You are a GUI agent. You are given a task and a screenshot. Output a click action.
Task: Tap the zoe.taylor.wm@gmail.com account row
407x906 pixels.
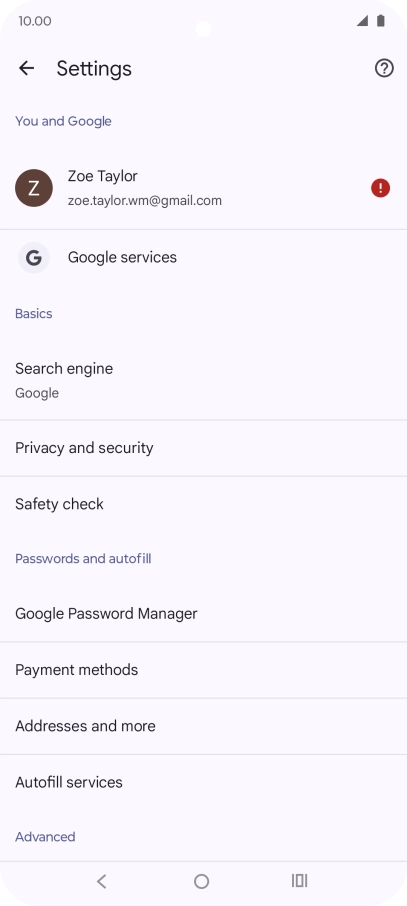[x=204, y=188]
